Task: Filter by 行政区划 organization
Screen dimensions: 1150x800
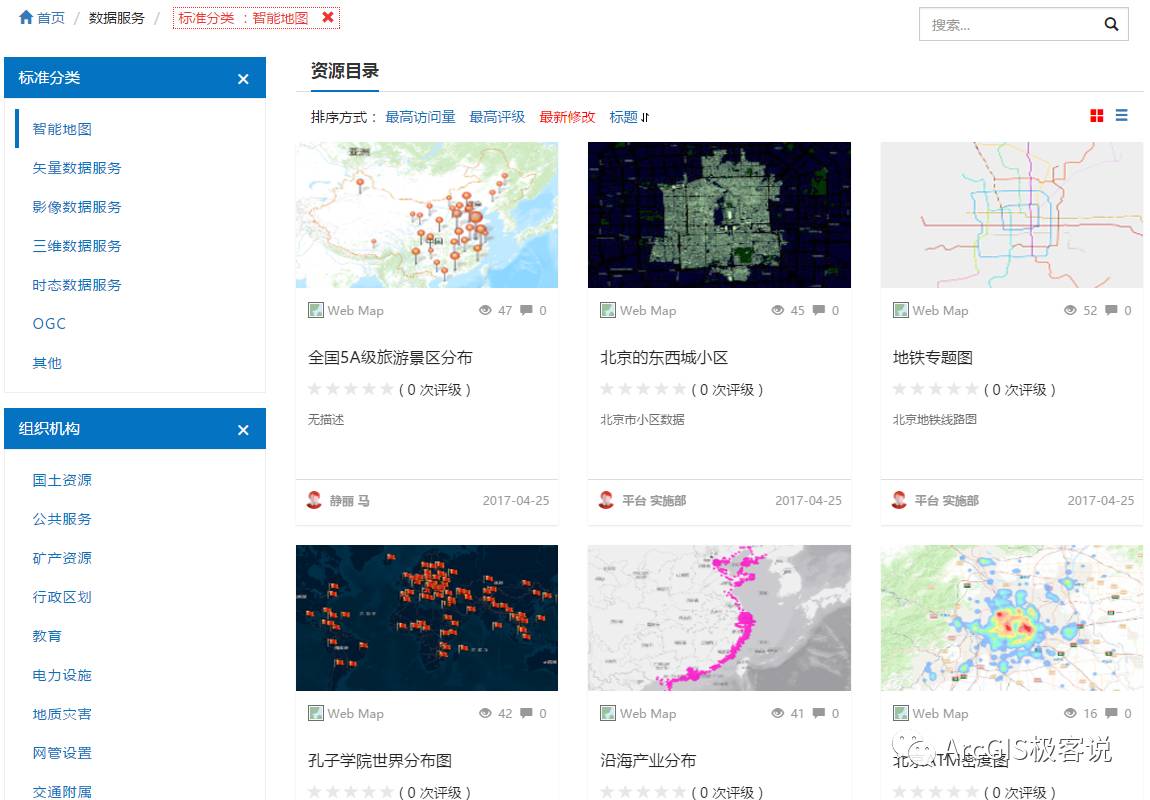Action: 62,597
